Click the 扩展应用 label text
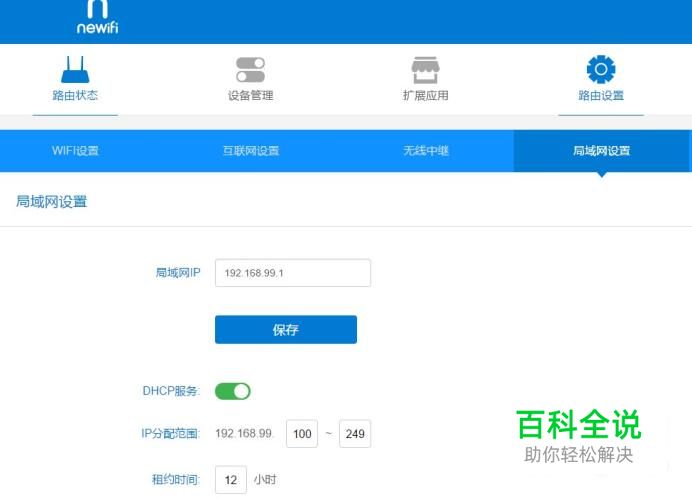 click(x=425, y=95)
